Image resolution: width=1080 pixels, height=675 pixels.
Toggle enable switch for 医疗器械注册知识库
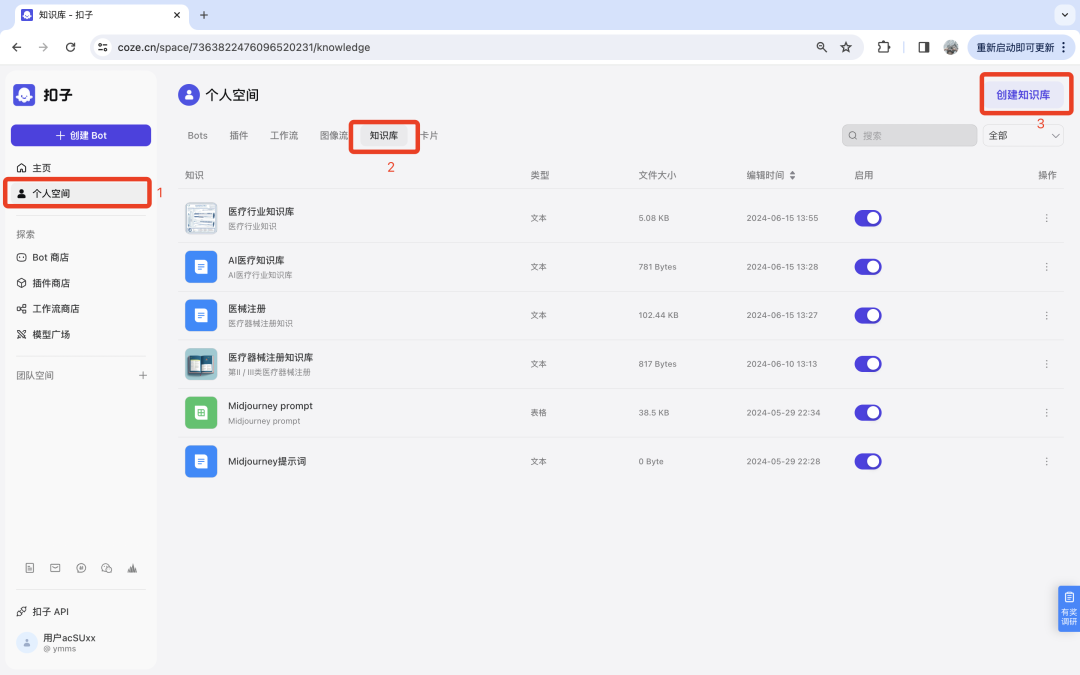coord(868,364)
